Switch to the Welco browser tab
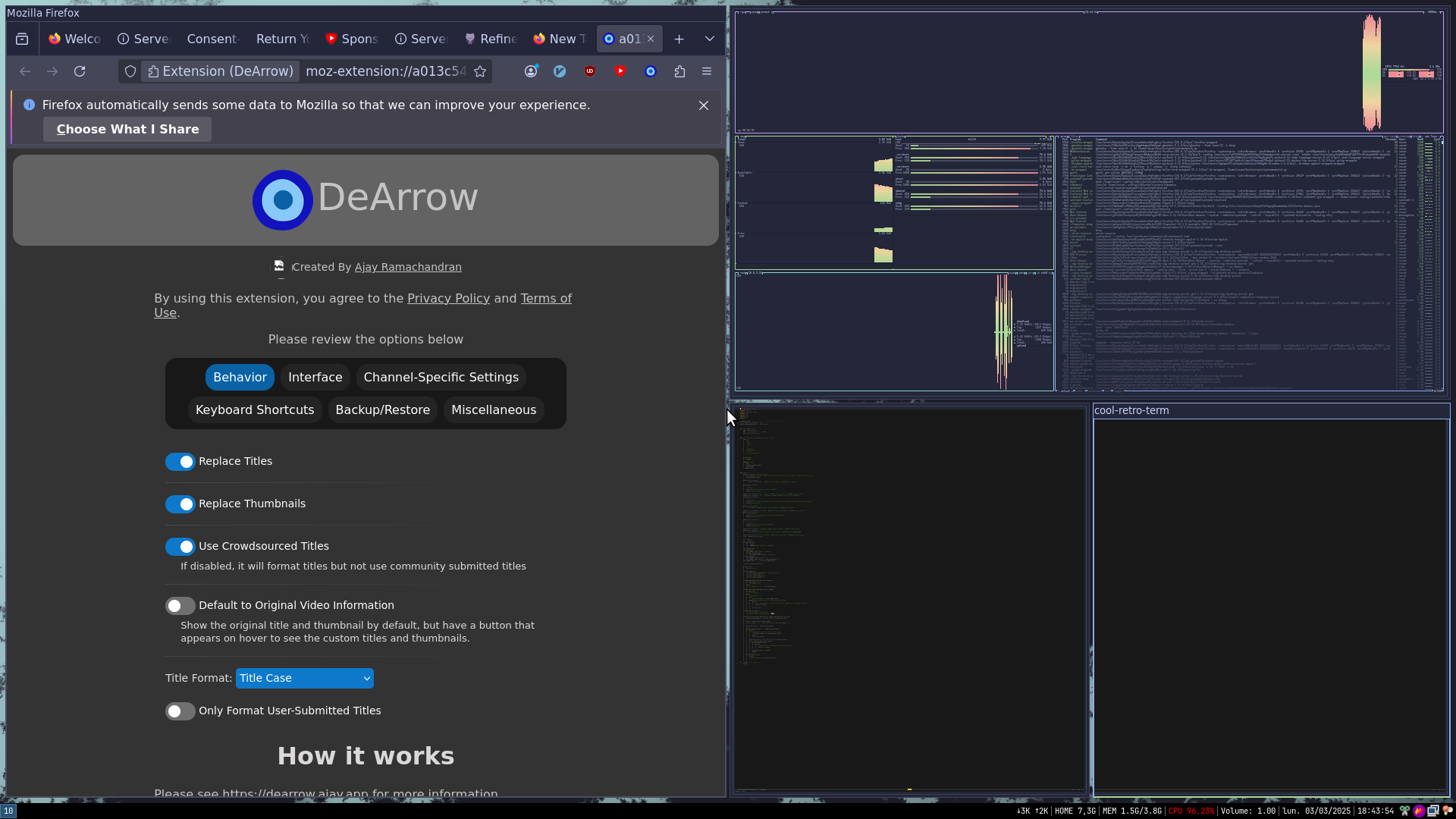 point(75,39)
